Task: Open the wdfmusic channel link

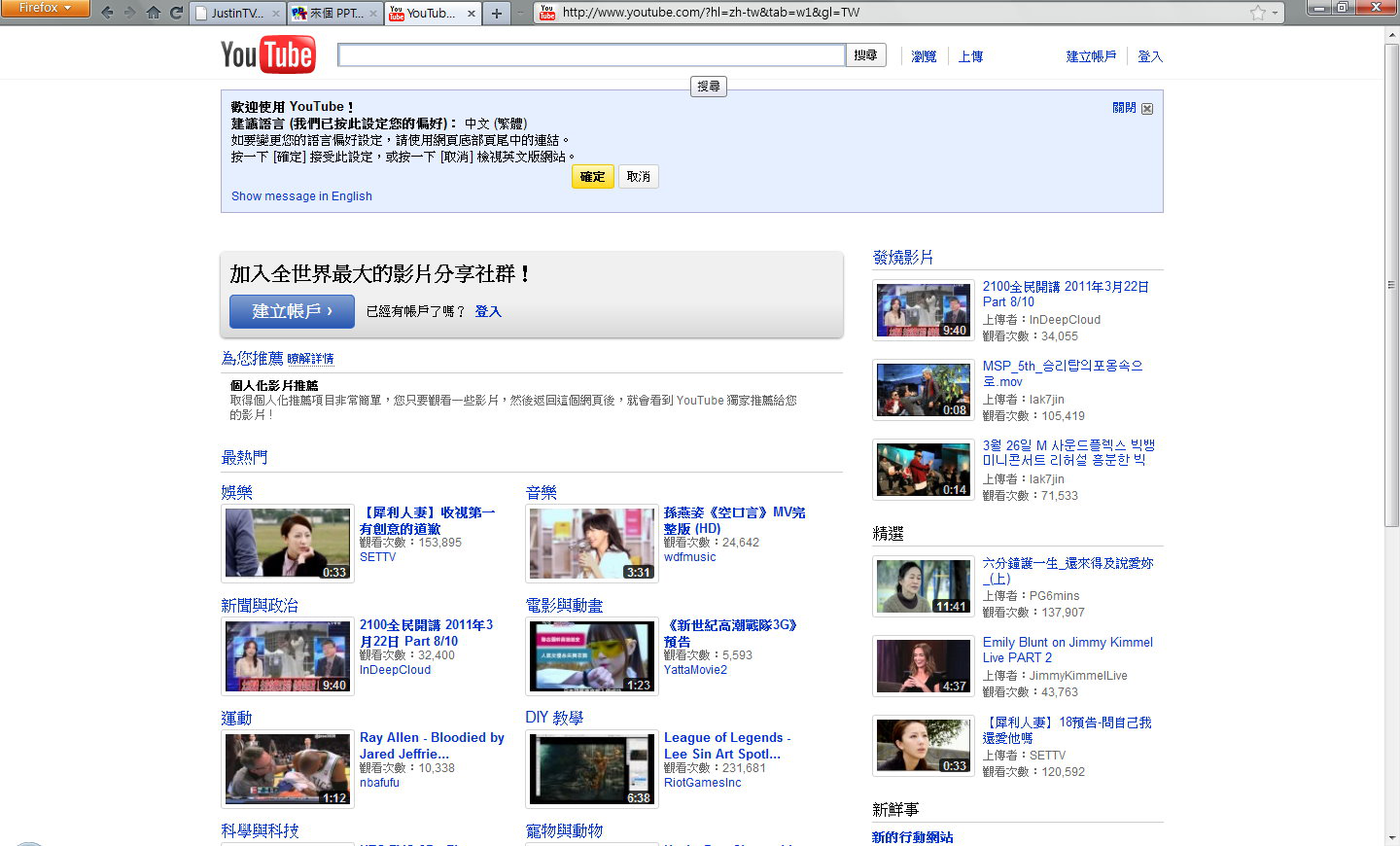Action: tap(689, 557)
